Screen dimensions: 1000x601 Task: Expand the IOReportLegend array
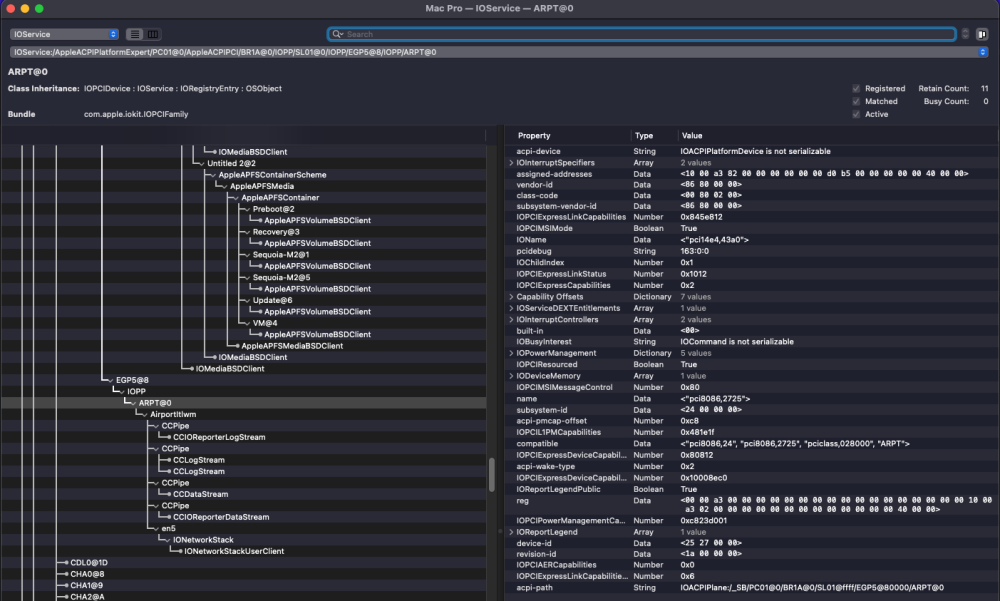(511, 532)
